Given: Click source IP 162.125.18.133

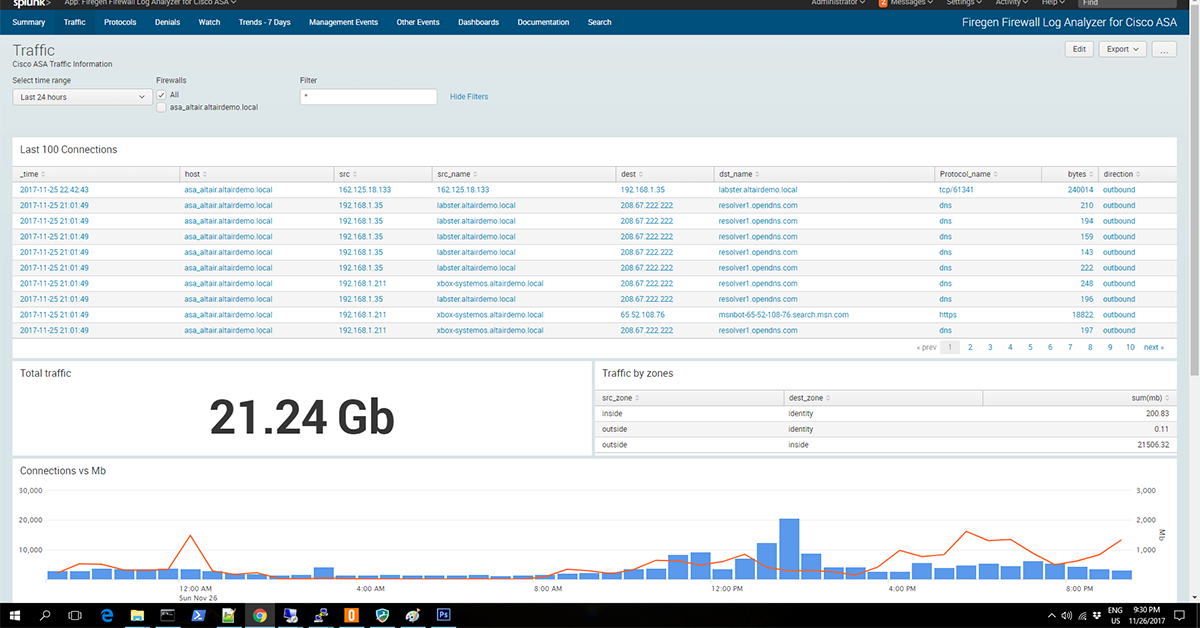Looking at the screenshot, I should pos(365,189).
